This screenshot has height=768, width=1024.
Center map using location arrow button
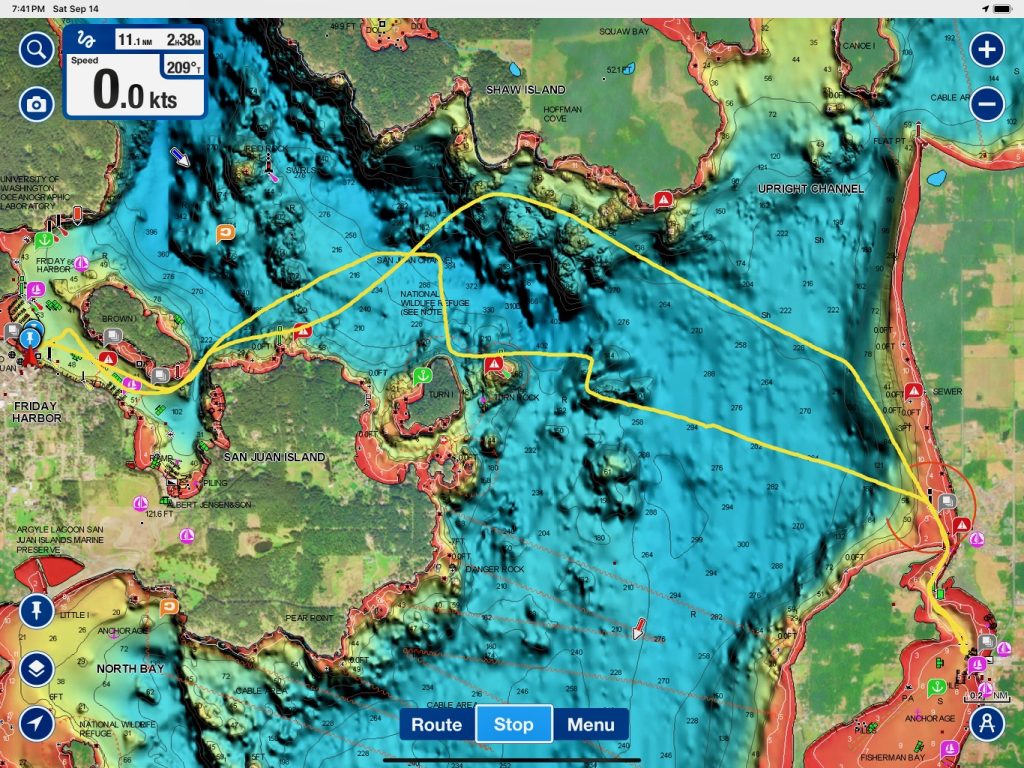36,723
